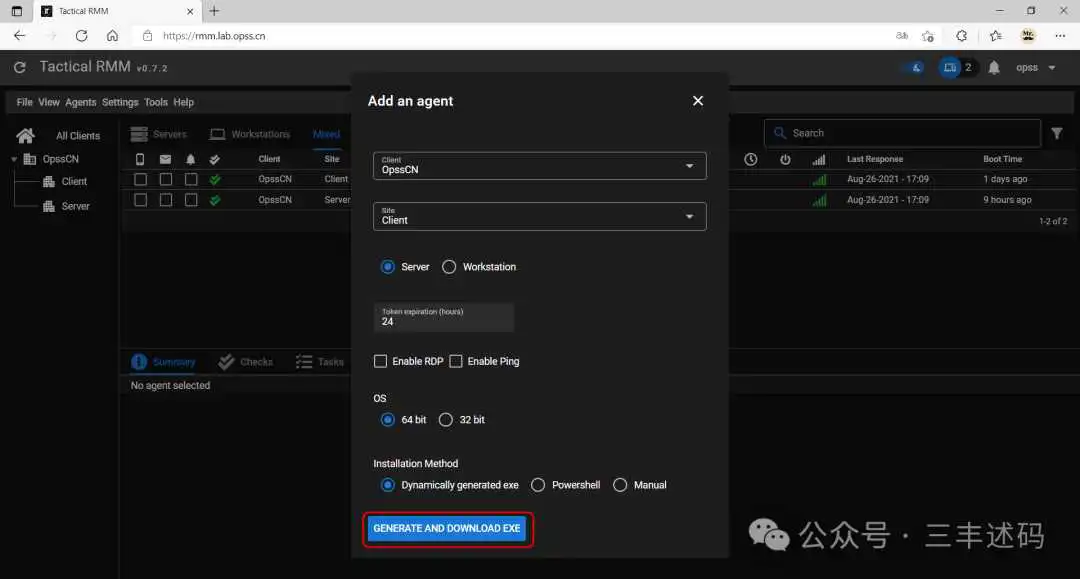This screenshot has width=1080, height=579.
Task: Switch to the Summary tab
Action: 163,361
